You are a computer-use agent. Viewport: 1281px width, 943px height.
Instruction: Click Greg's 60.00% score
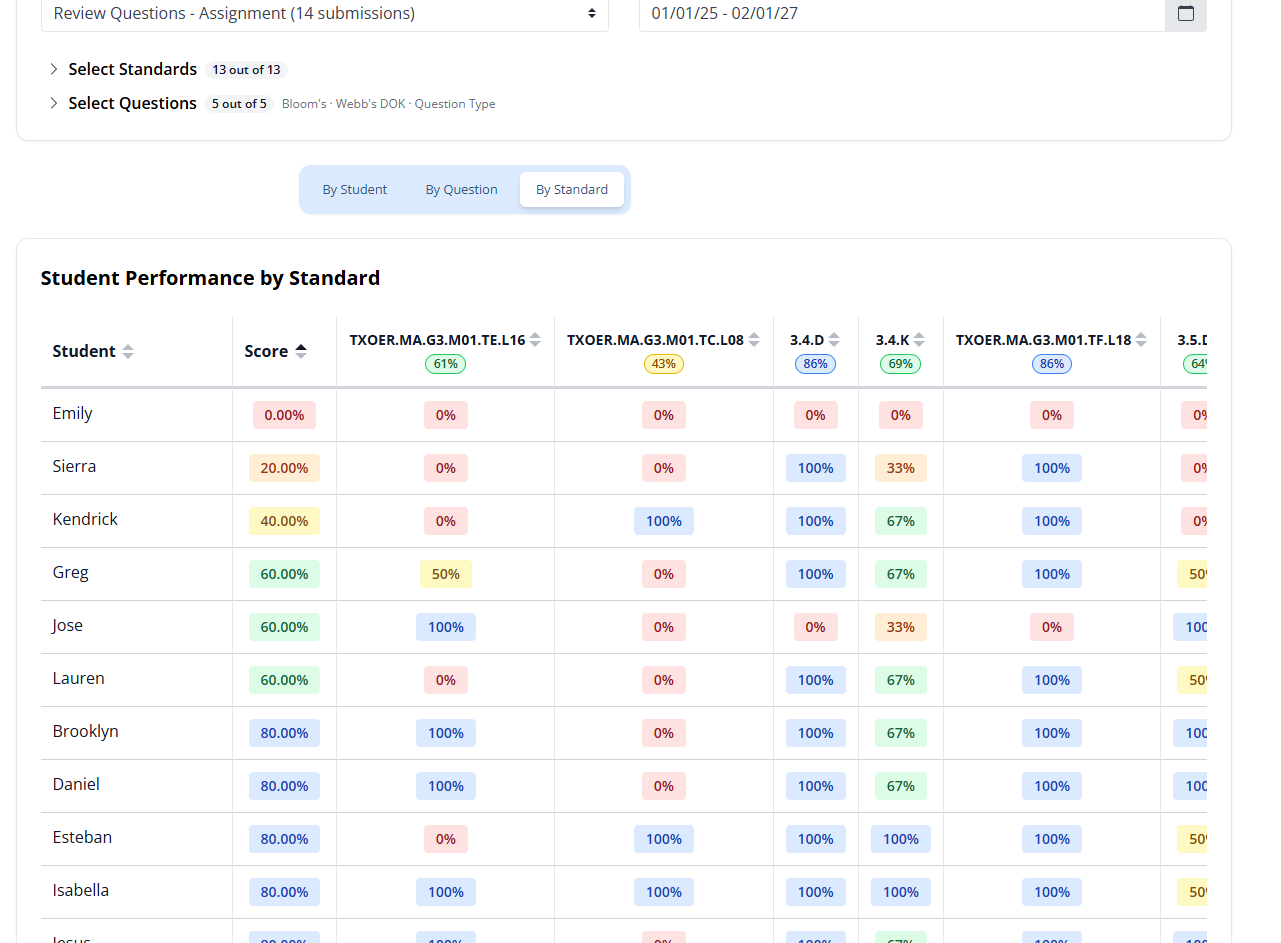click(x=285, y=574)
